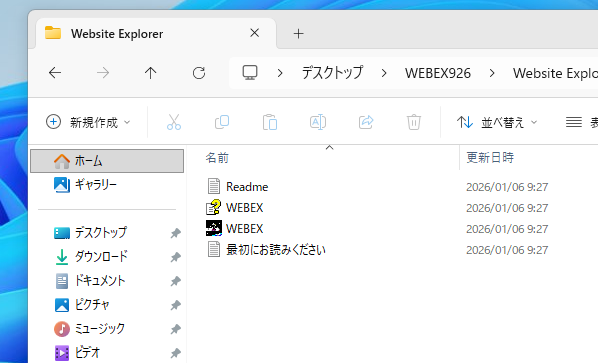Click デスクトップ in the address breadcrumb
This screenshot has height=363, width=598.
tap(332, 73)
